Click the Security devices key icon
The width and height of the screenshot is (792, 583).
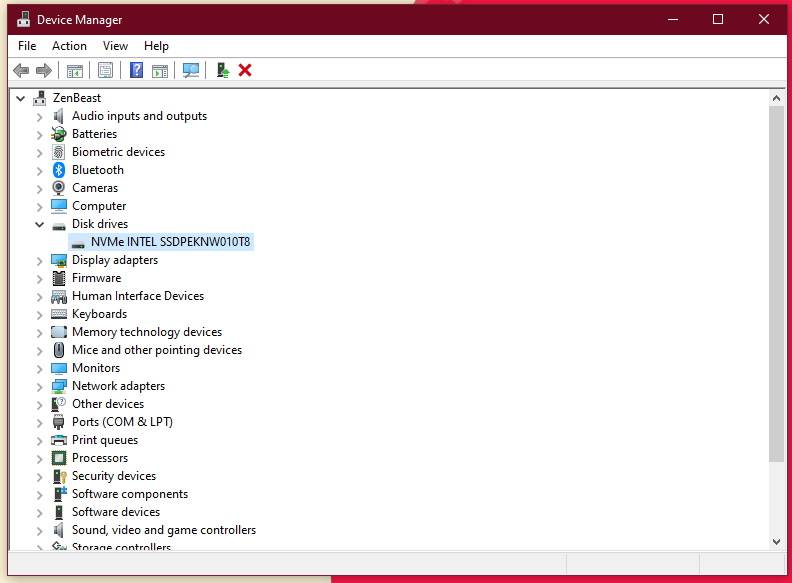coord(59,476)
